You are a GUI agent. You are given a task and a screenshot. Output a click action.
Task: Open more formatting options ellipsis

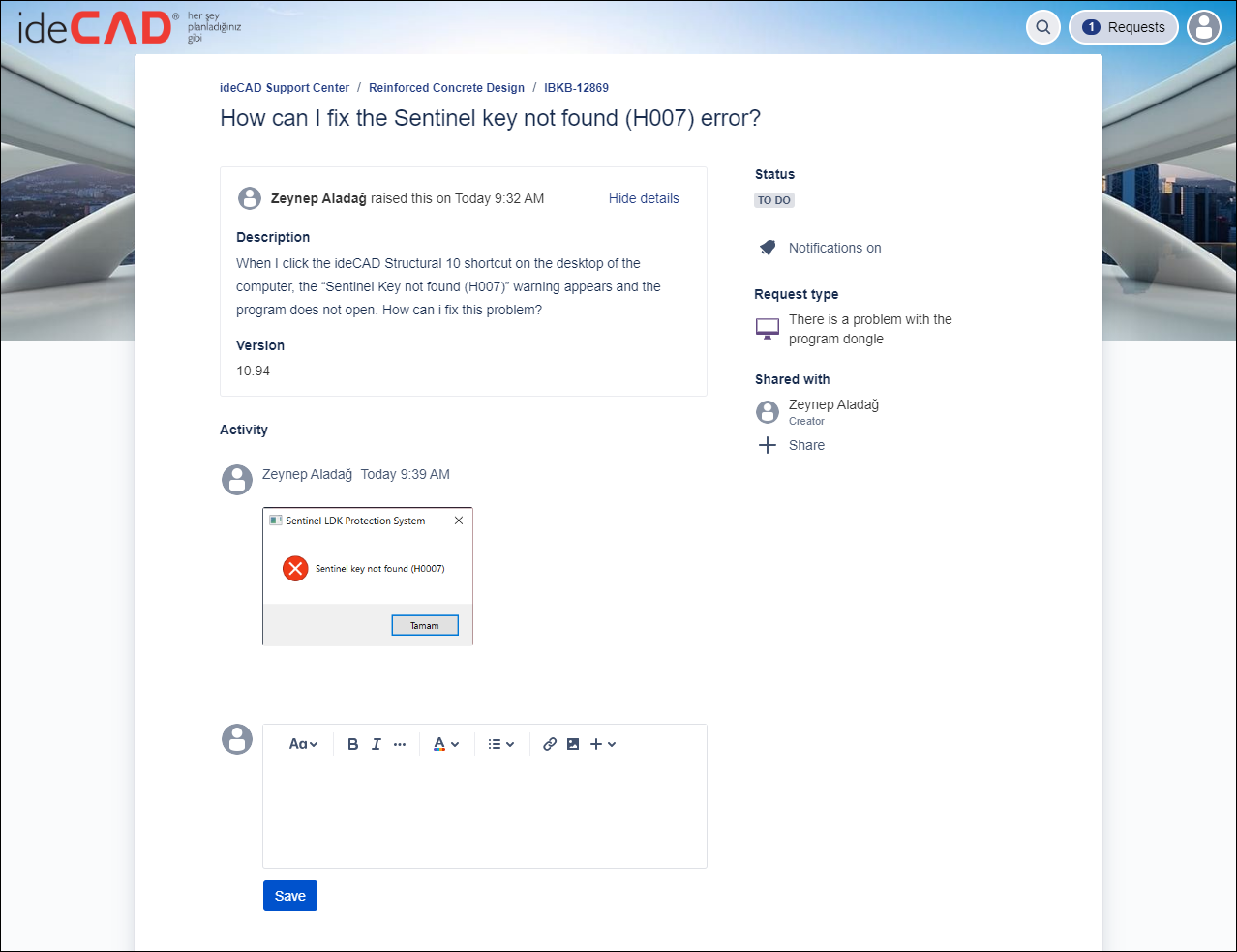[400, 744]
